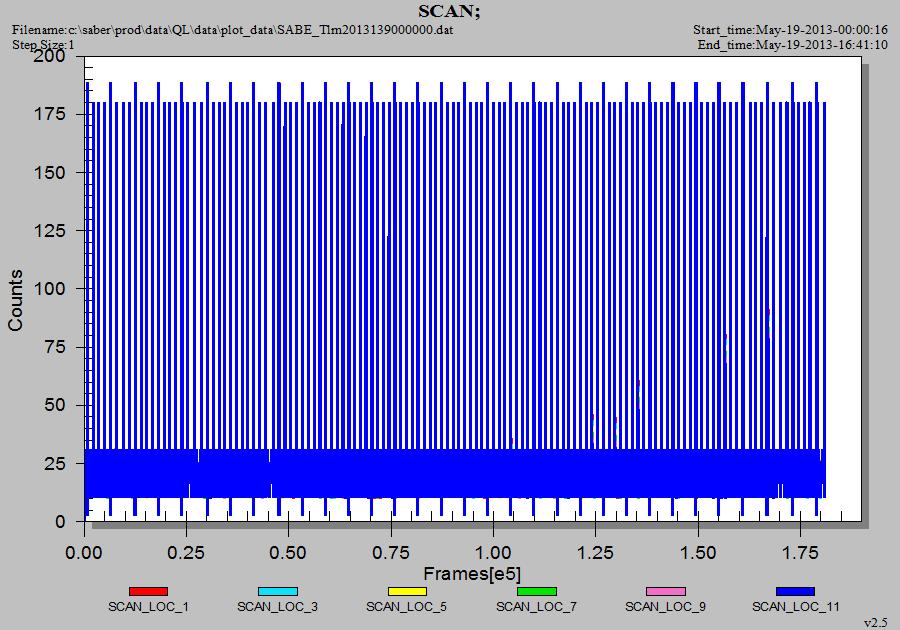Click the pink SCAN_LOC_9 legend swatch
The height and width of the screenshot is (630, 900).
coord(666,591)
